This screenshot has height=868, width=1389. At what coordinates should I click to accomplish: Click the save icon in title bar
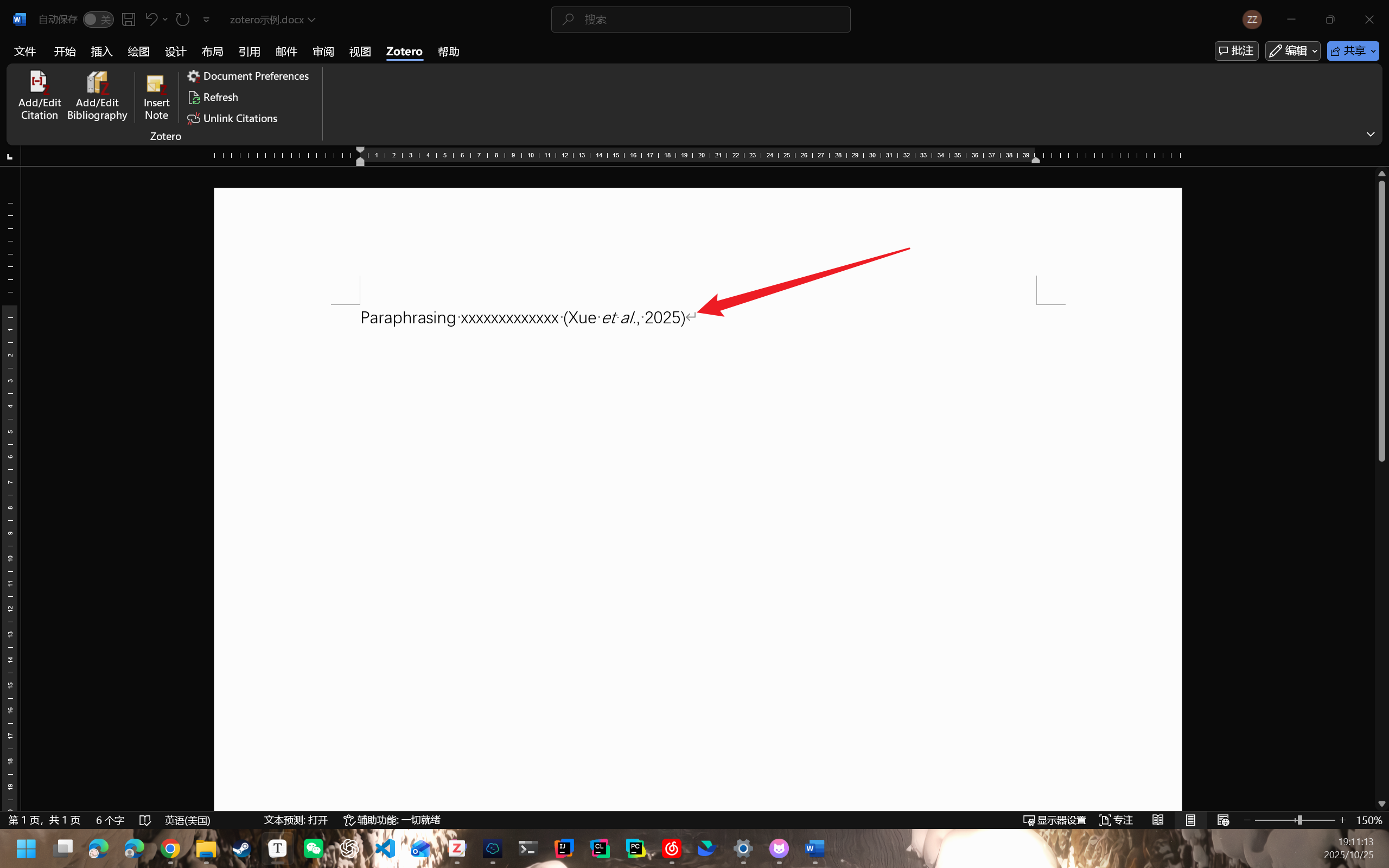tap(129, 20)
